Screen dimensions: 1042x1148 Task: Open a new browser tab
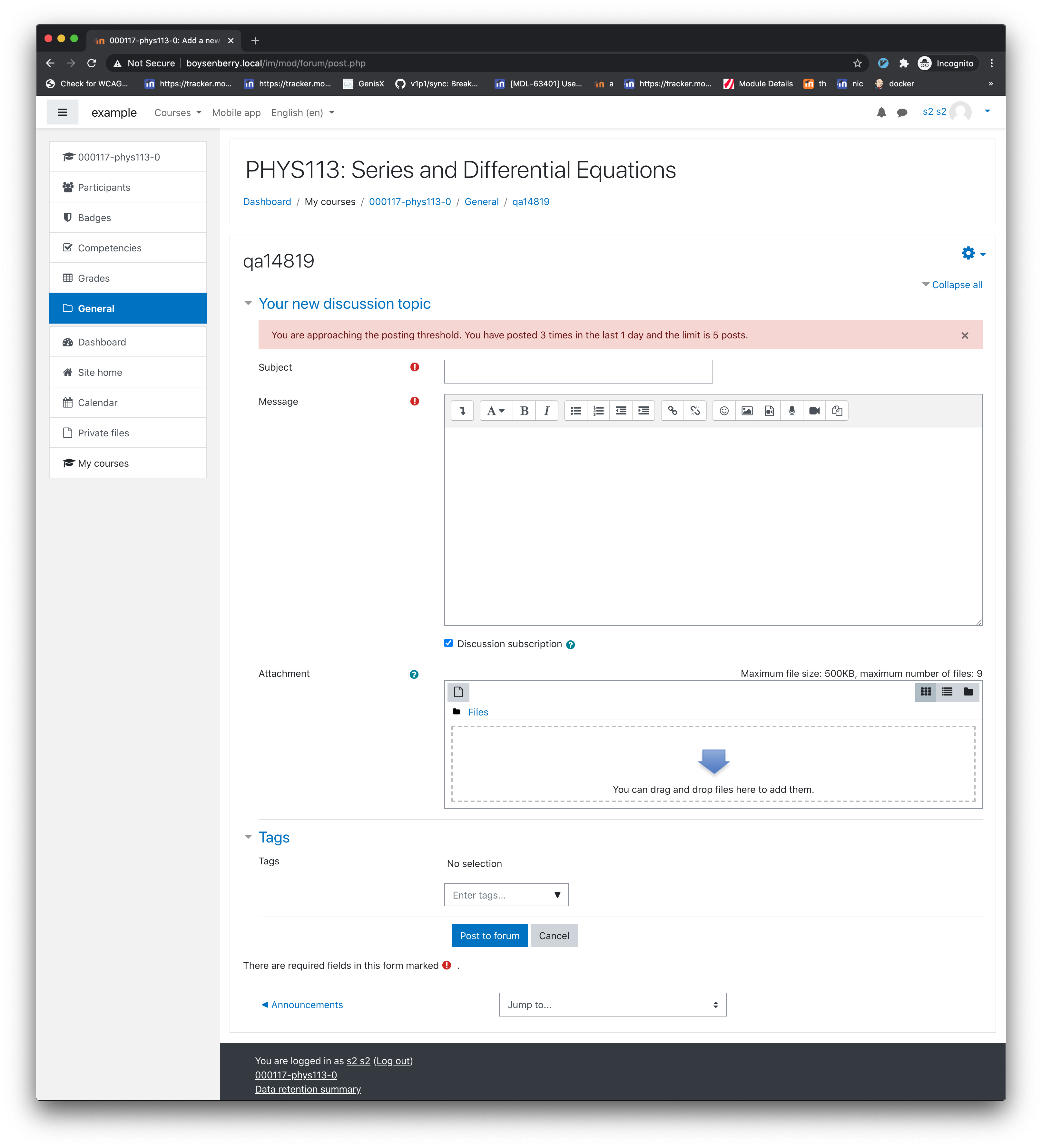coord(255,40)
